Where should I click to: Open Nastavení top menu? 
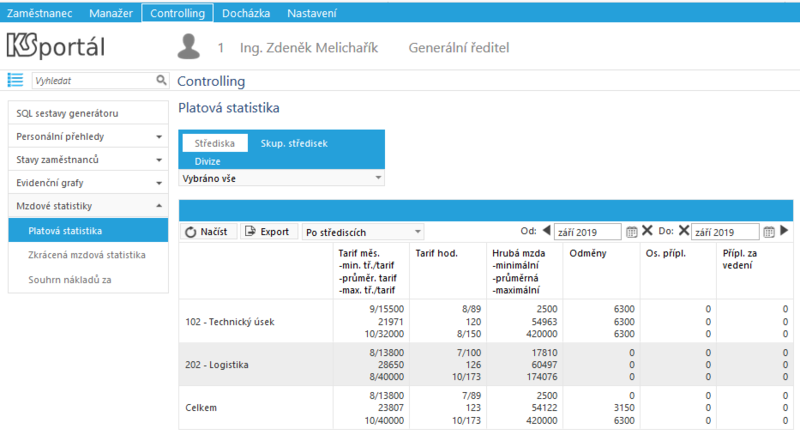(312, 13)
